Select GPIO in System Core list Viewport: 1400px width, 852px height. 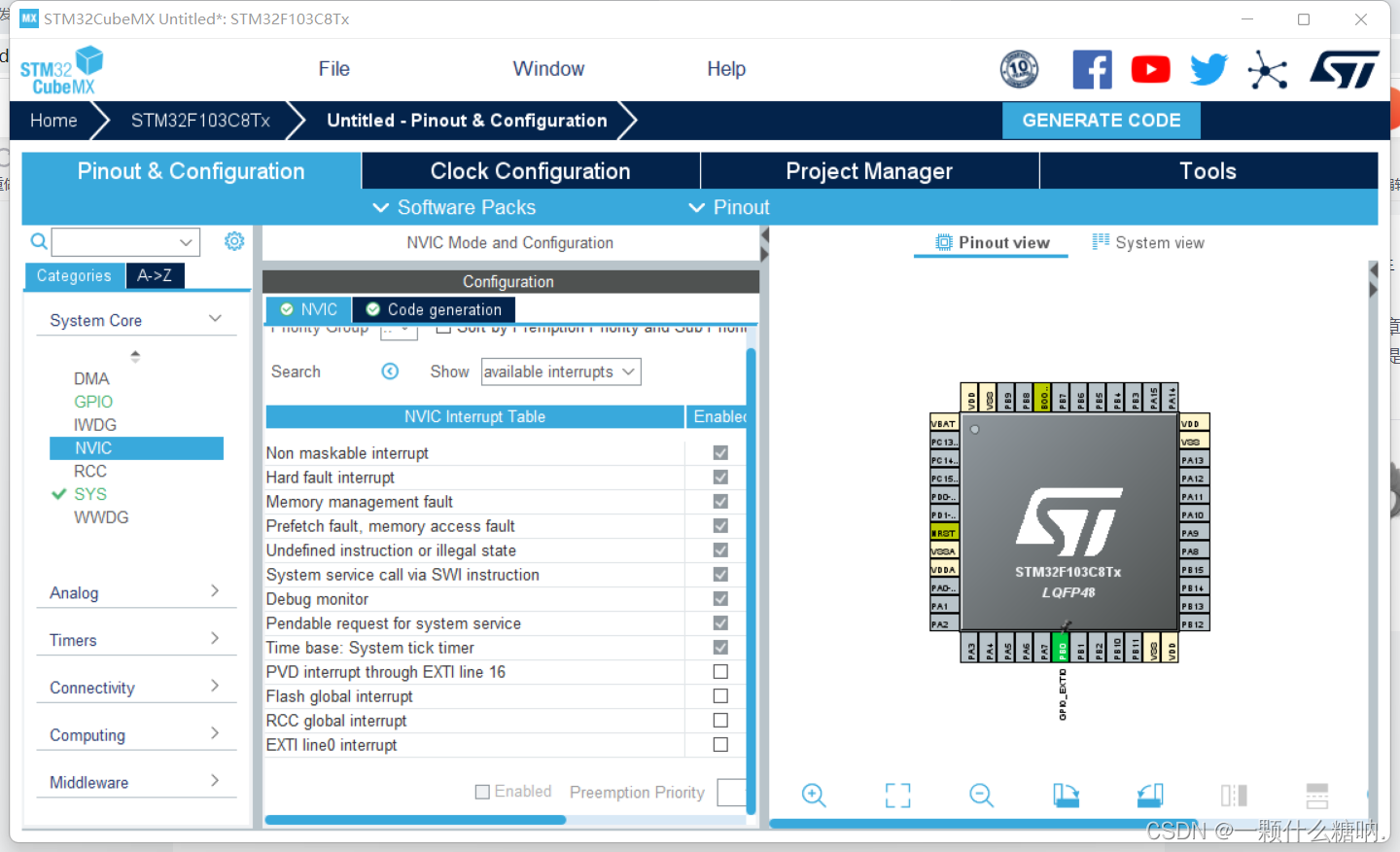[93, 402]
